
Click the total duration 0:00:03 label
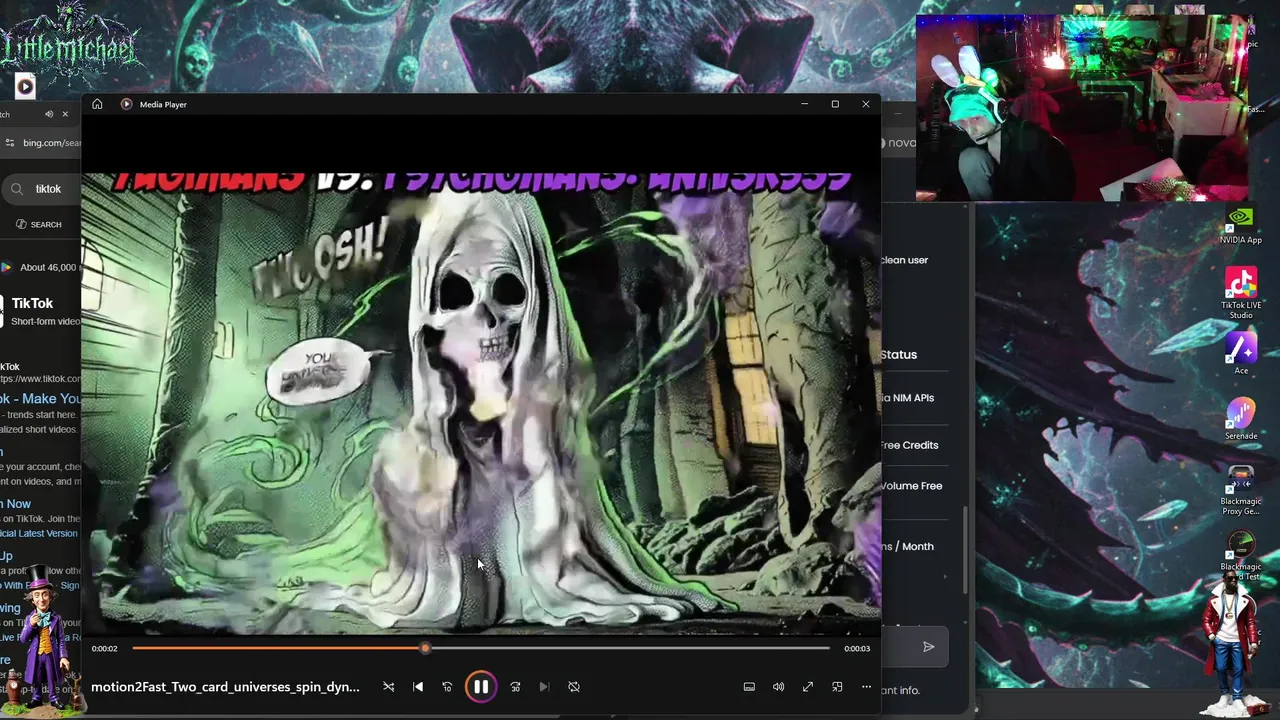(857, 648)
